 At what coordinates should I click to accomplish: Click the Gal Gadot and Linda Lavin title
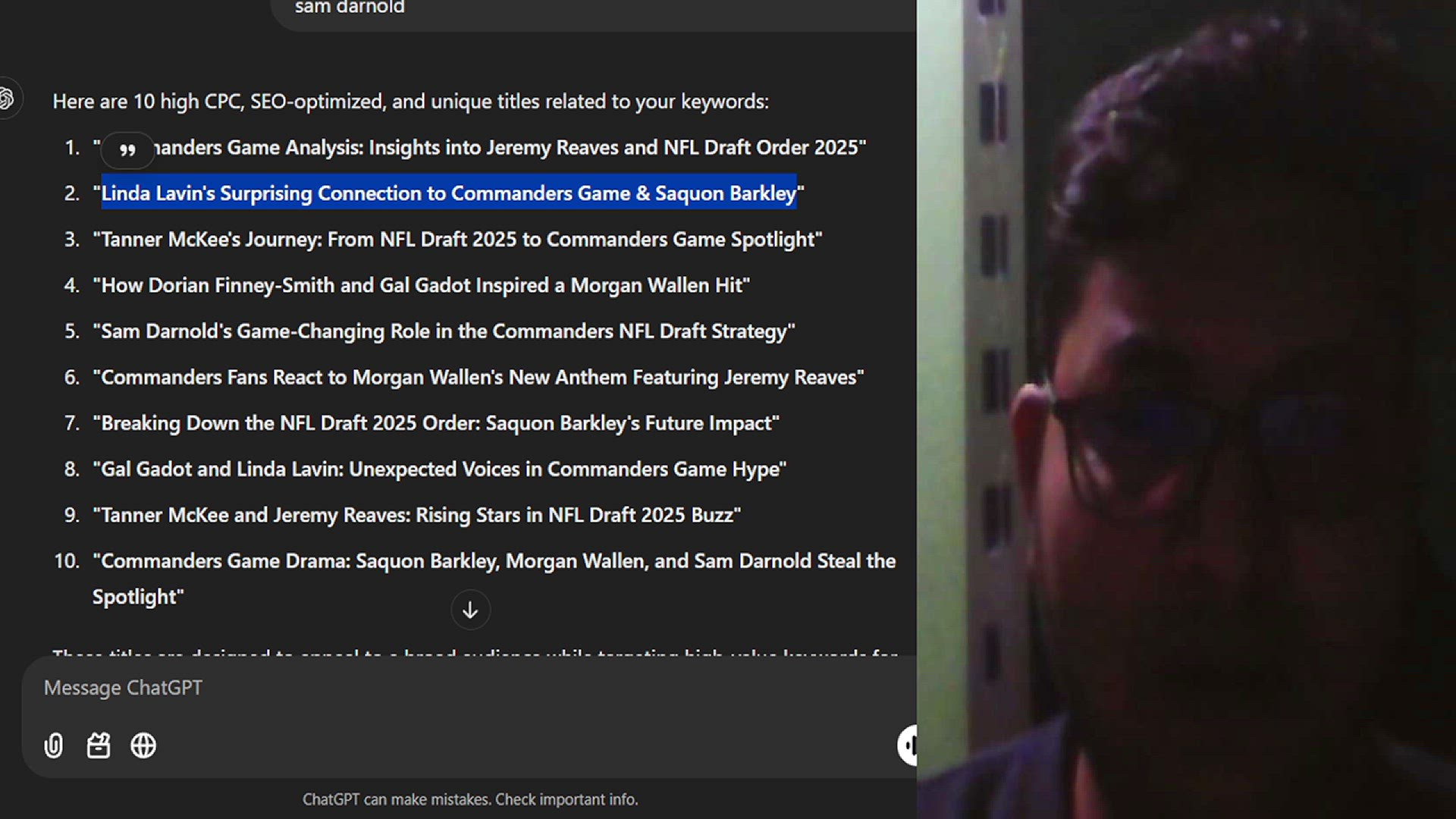pos(440,469)
